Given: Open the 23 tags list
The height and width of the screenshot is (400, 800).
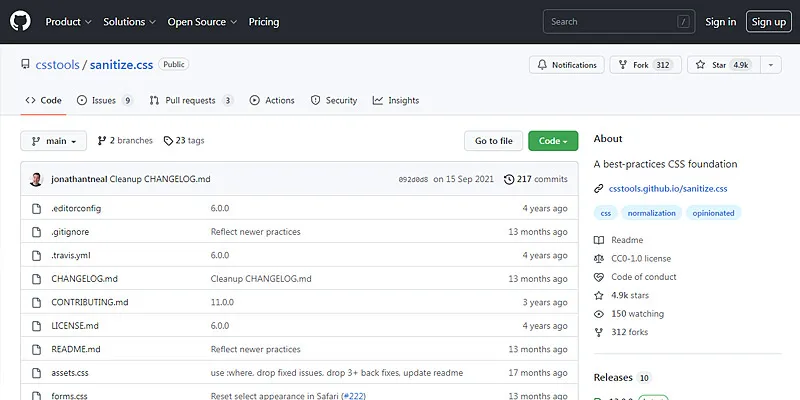Looking at the screenshot, I should coord(184,141).
